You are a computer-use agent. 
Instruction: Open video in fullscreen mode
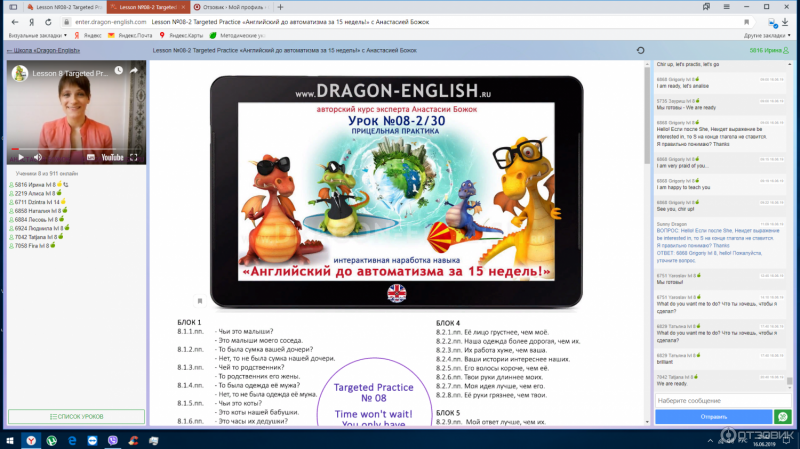pos(134,157)
